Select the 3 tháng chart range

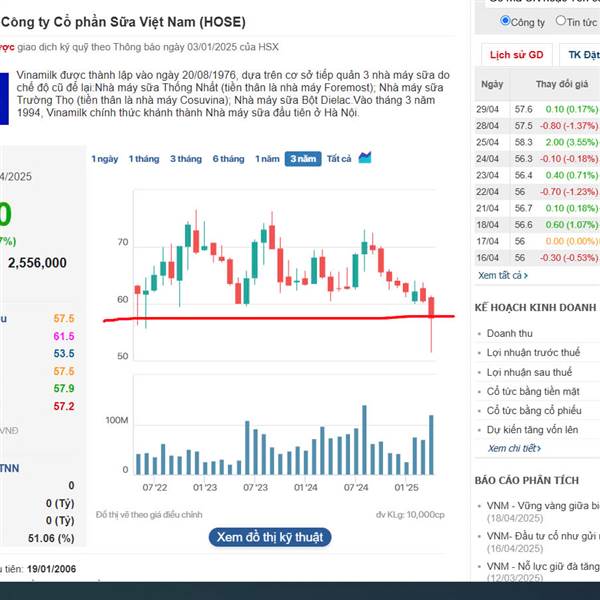tap(186, 159)
